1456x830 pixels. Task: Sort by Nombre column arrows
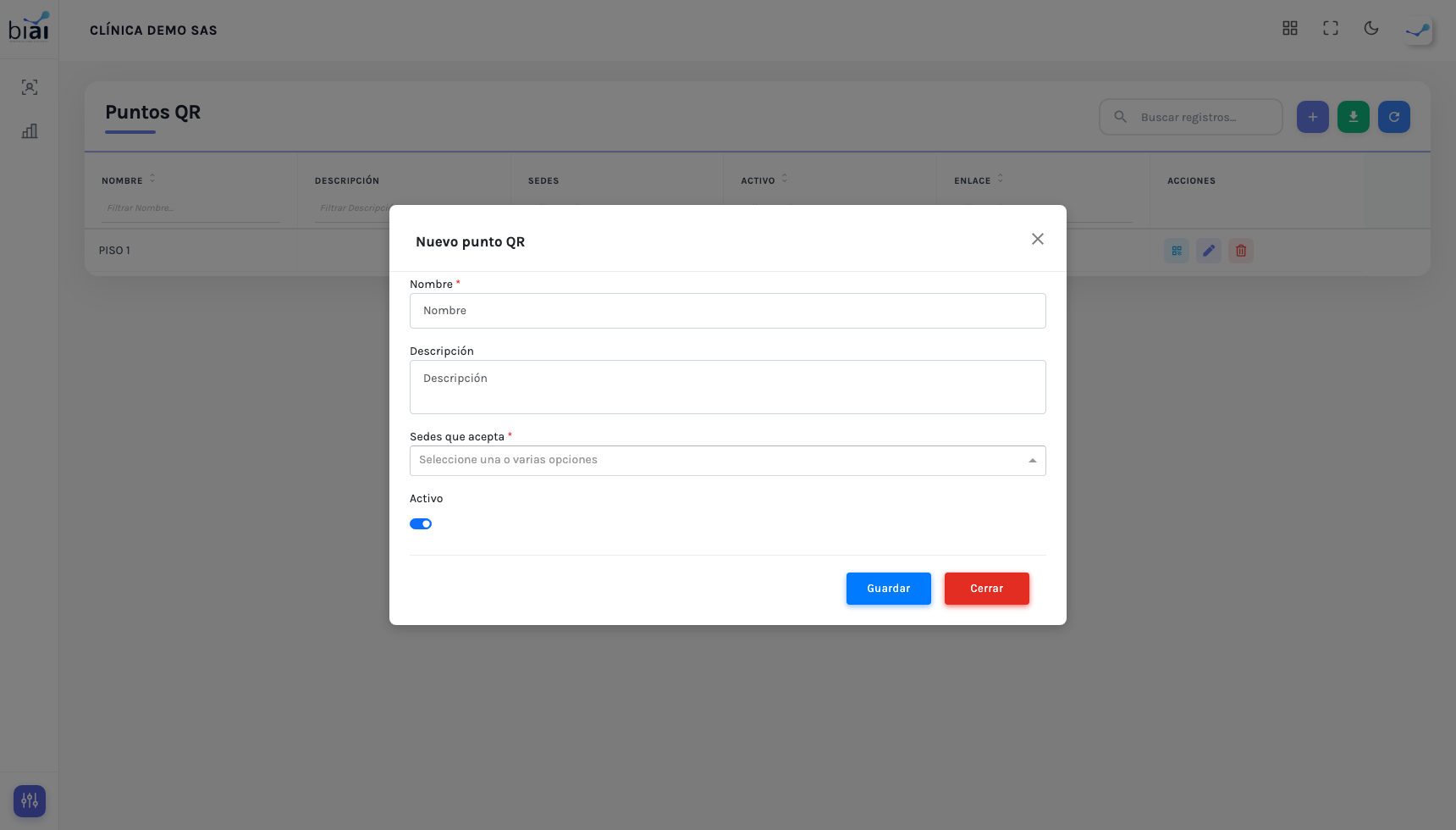coord(152,179)
